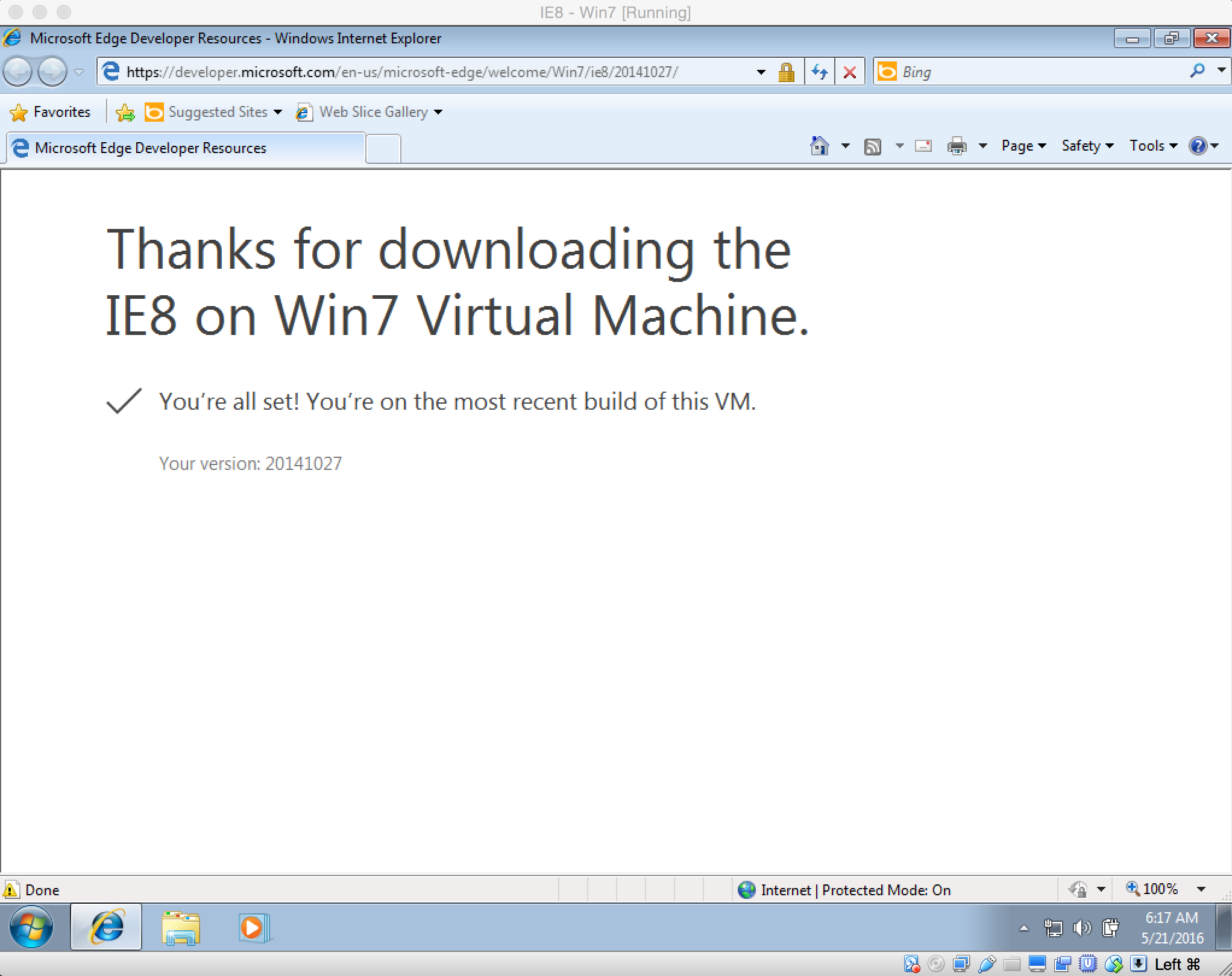
Task: Click the RSS Feeds icon
Action: tap(873, 146)
